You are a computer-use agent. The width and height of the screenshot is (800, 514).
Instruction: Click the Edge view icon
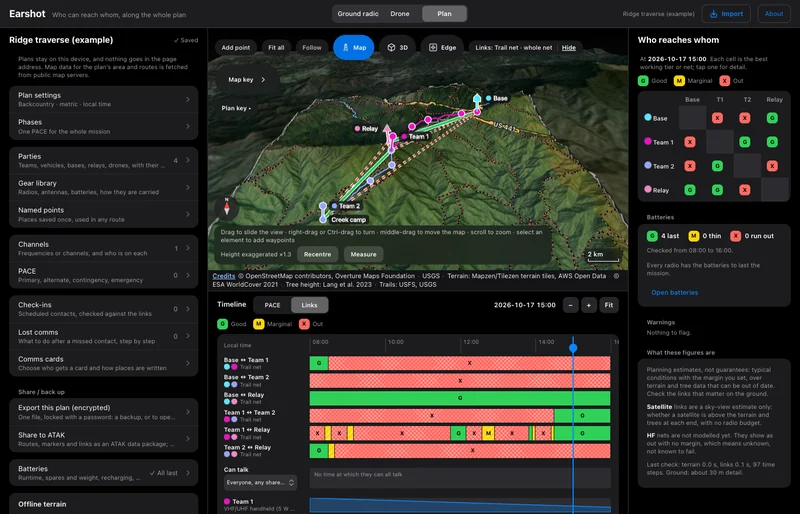coord(433,47)
